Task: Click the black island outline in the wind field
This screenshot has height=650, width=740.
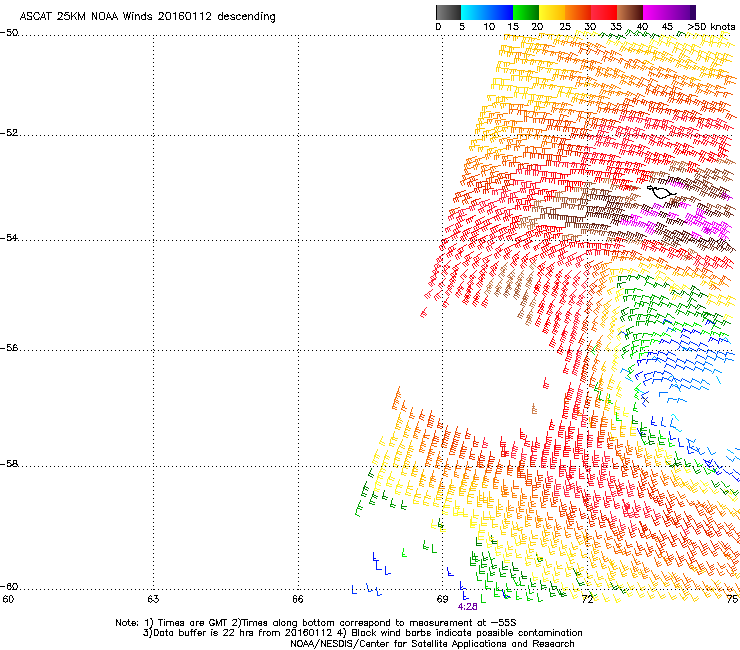Action: tap(661, 192)
